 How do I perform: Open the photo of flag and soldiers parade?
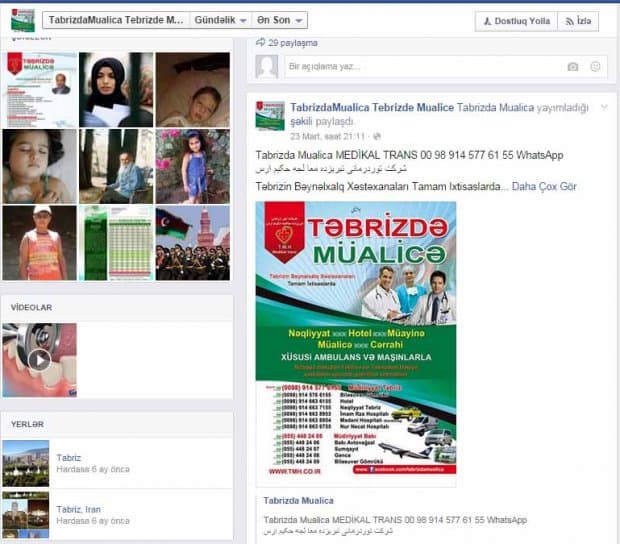point(193,243)
